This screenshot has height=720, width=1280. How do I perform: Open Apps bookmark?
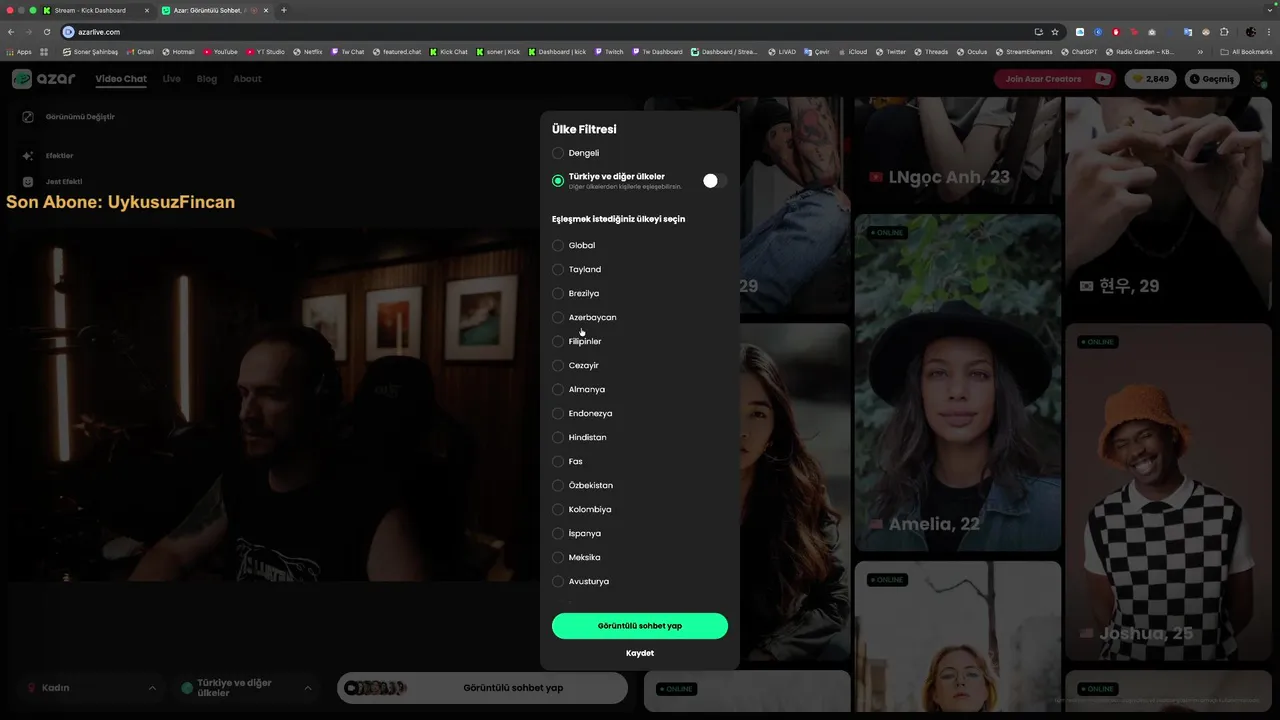point(19,52)
